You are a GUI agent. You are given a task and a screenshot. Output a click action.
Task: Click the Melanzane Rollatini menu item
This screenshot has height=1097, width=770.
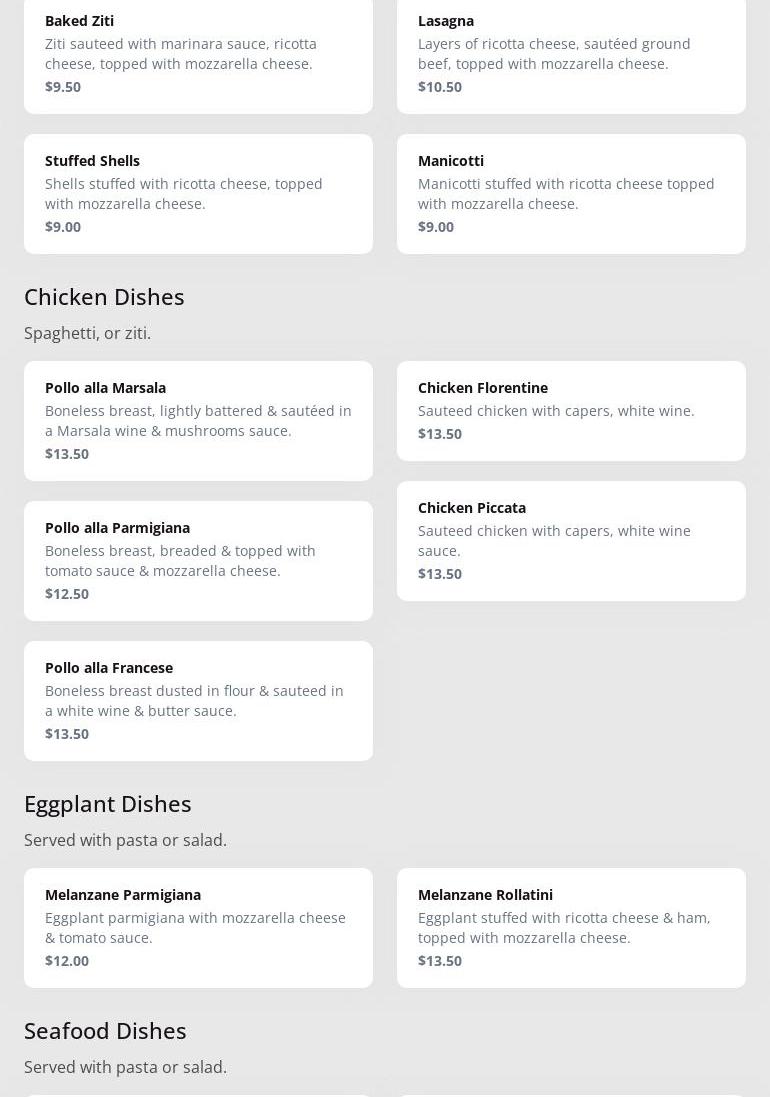point(571,927)
